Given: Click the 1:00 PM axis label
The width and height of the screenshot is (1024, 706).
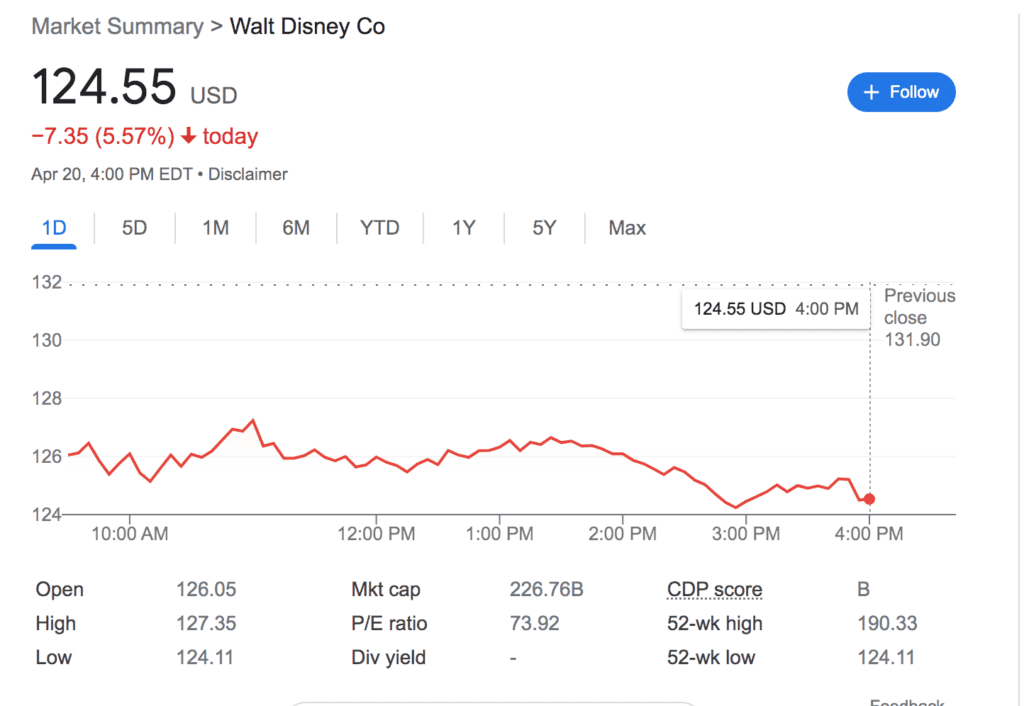Looking at the screenshot, I should (x=500, y=534).
